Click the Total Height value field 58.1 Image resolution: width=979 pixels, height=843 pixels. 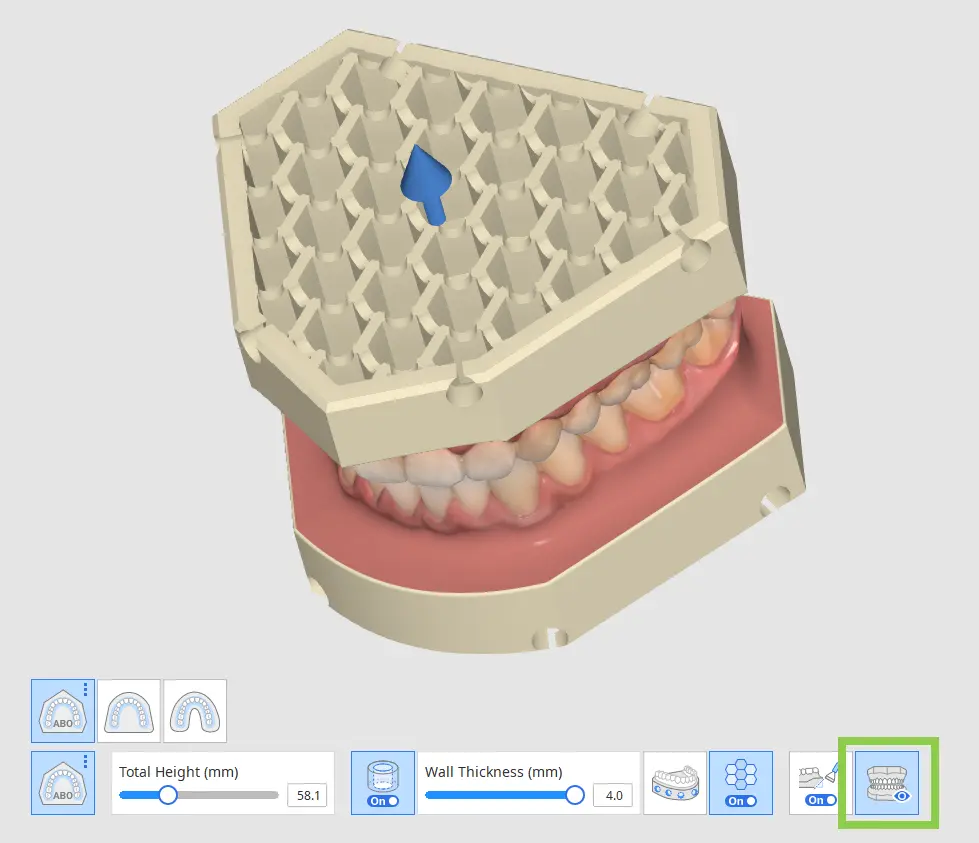click(305, 796)
